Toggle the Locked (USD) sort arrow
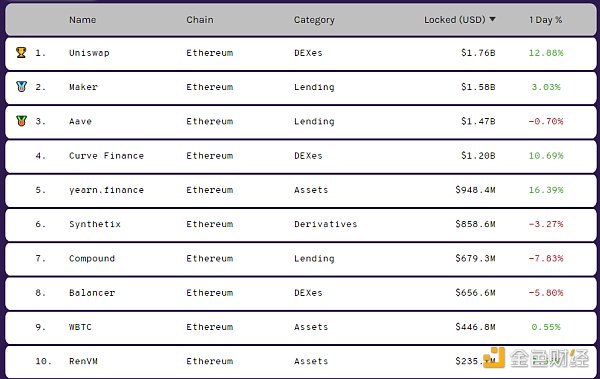 click(492, 19)
